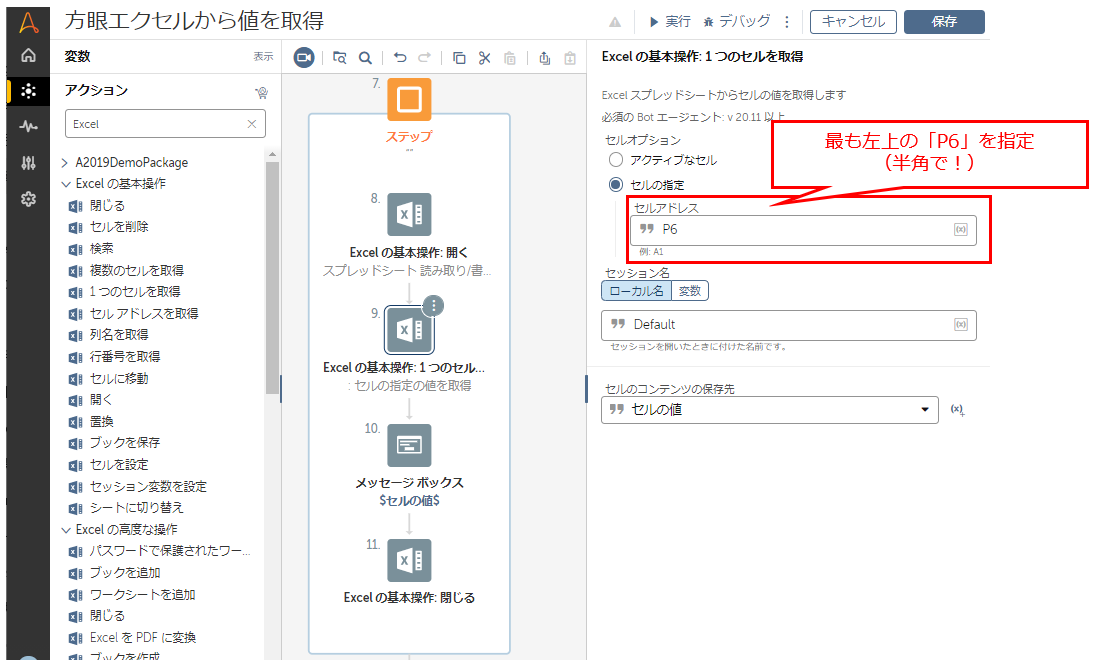
Task: Select the アクティブなセル radio button
Action: tap(616, 160)
